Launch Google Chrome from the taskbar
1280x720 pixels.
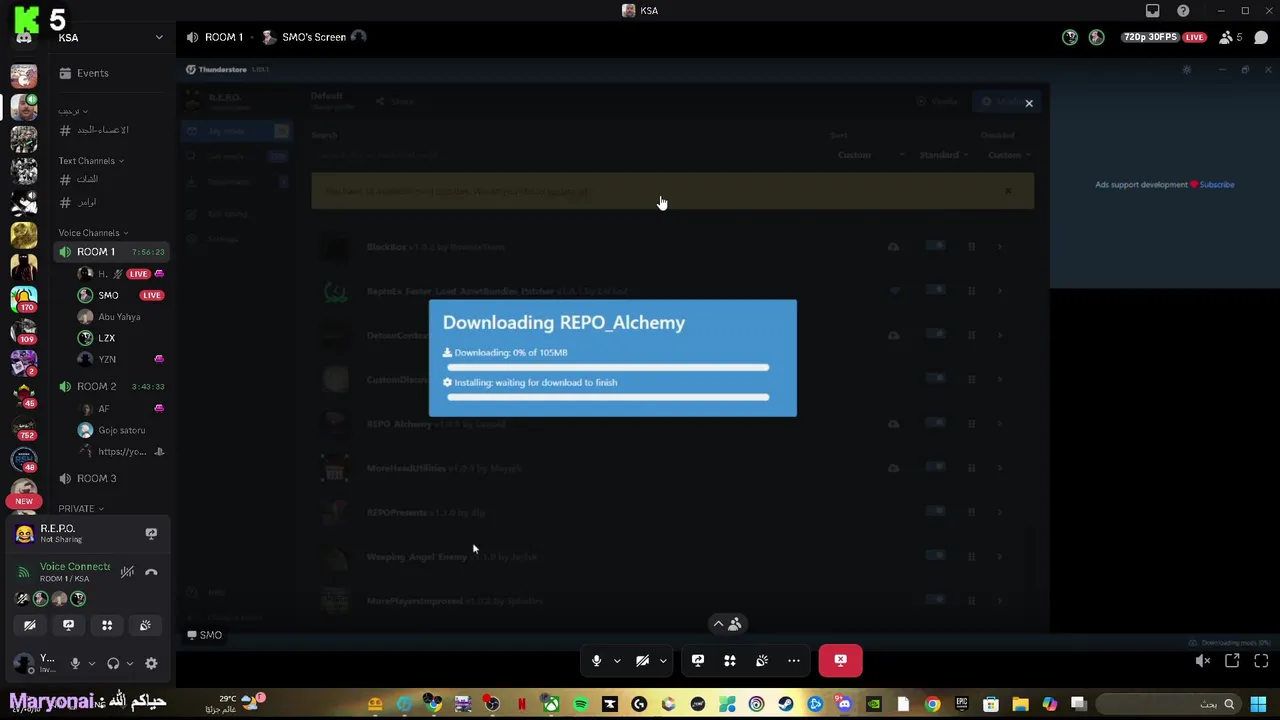[932, 705]
